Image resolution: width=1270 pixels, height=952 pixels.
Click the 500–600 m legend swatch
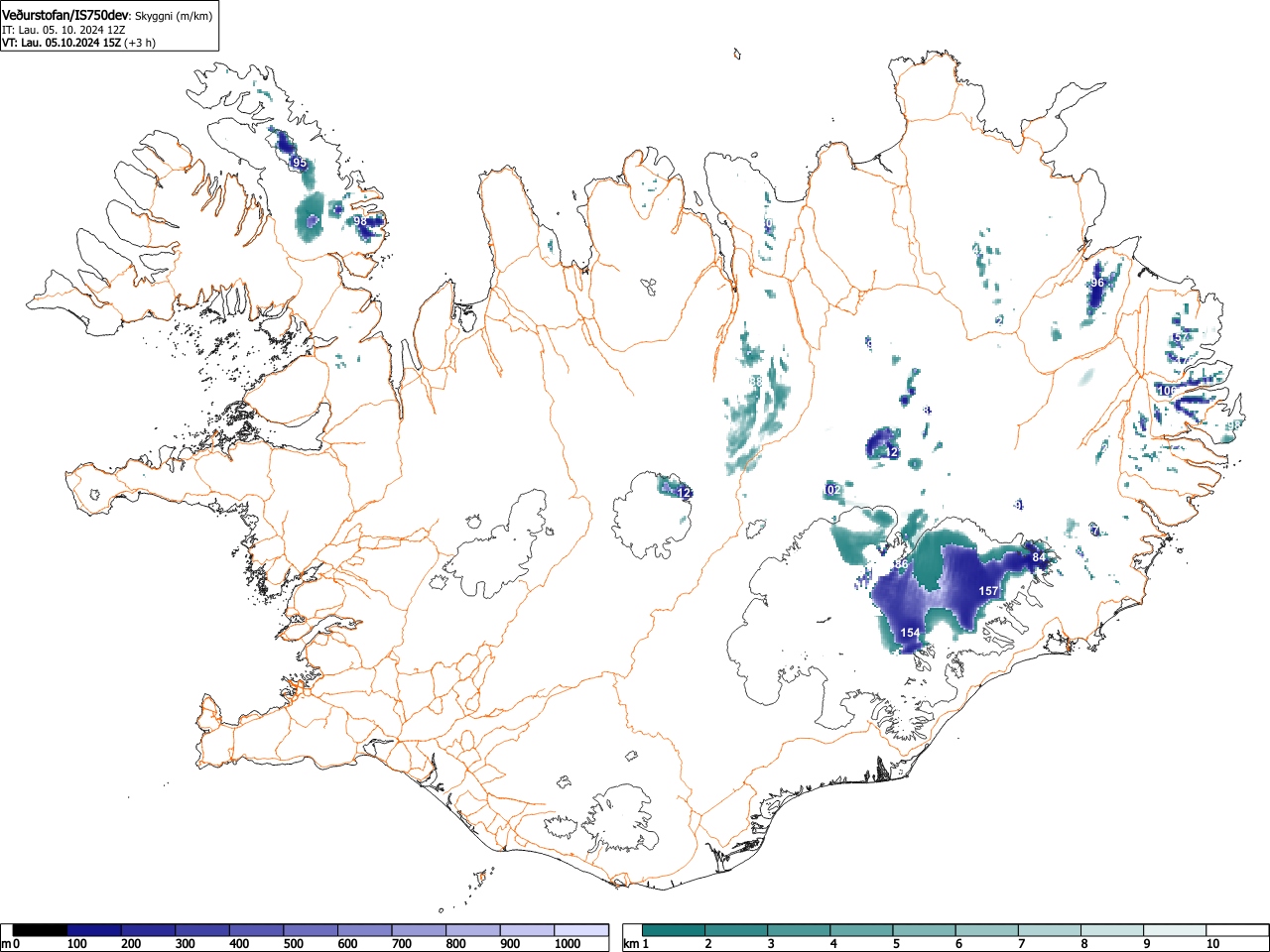coord(311,930)
